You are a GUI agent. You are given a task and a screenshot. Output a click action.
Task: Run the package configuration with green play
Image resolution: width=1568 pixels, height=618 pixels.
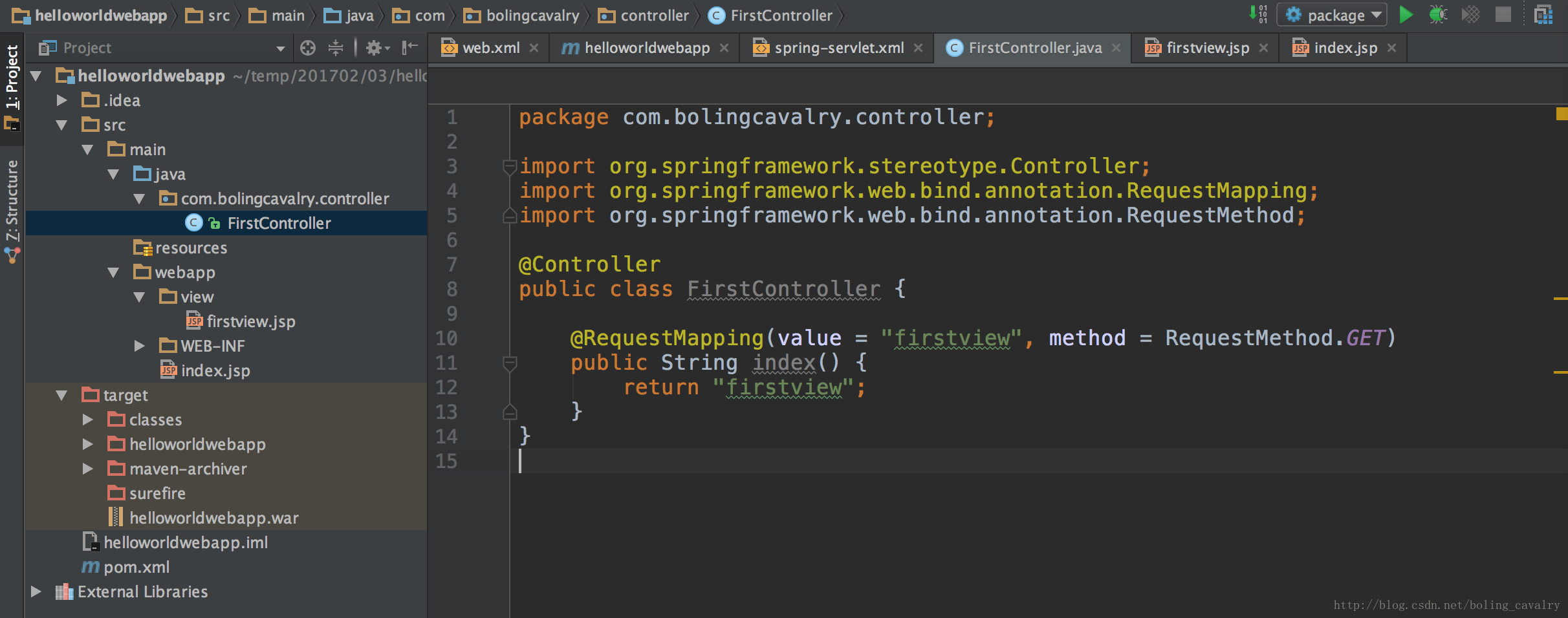pyautogui.click(x=1406, y=14)
